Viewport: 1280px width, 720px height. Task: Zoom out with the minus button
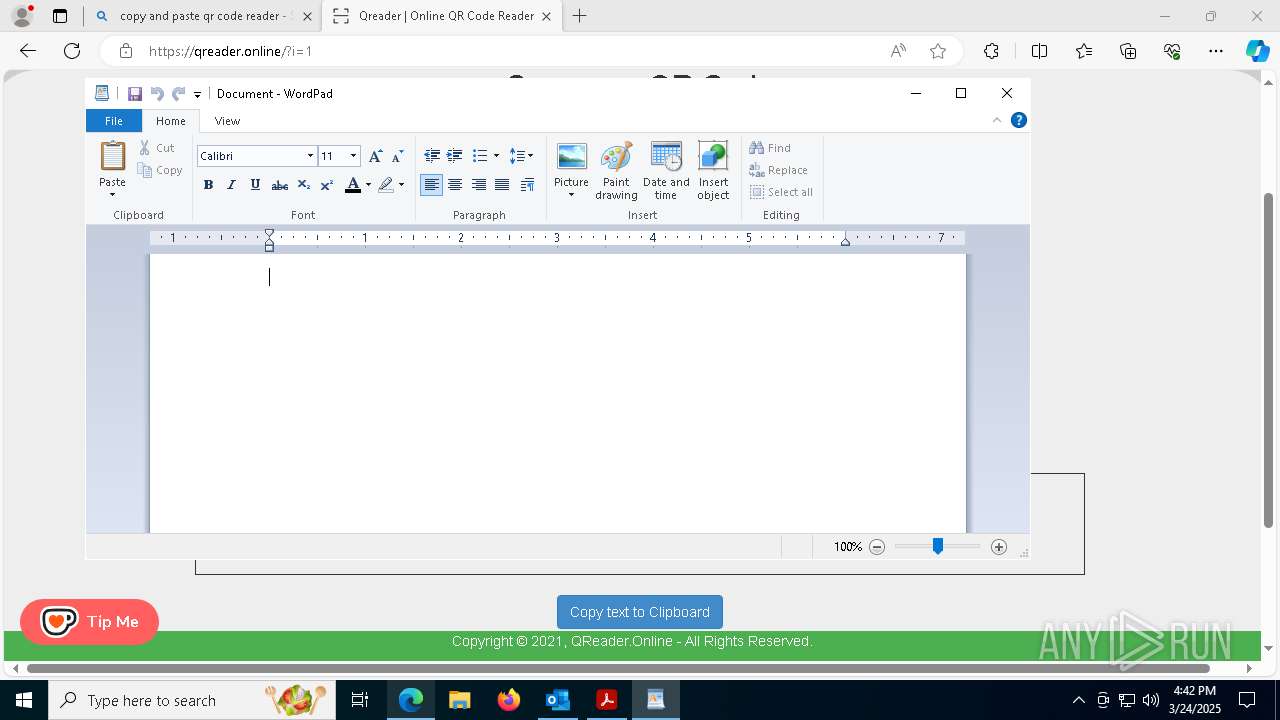point(877,547)
